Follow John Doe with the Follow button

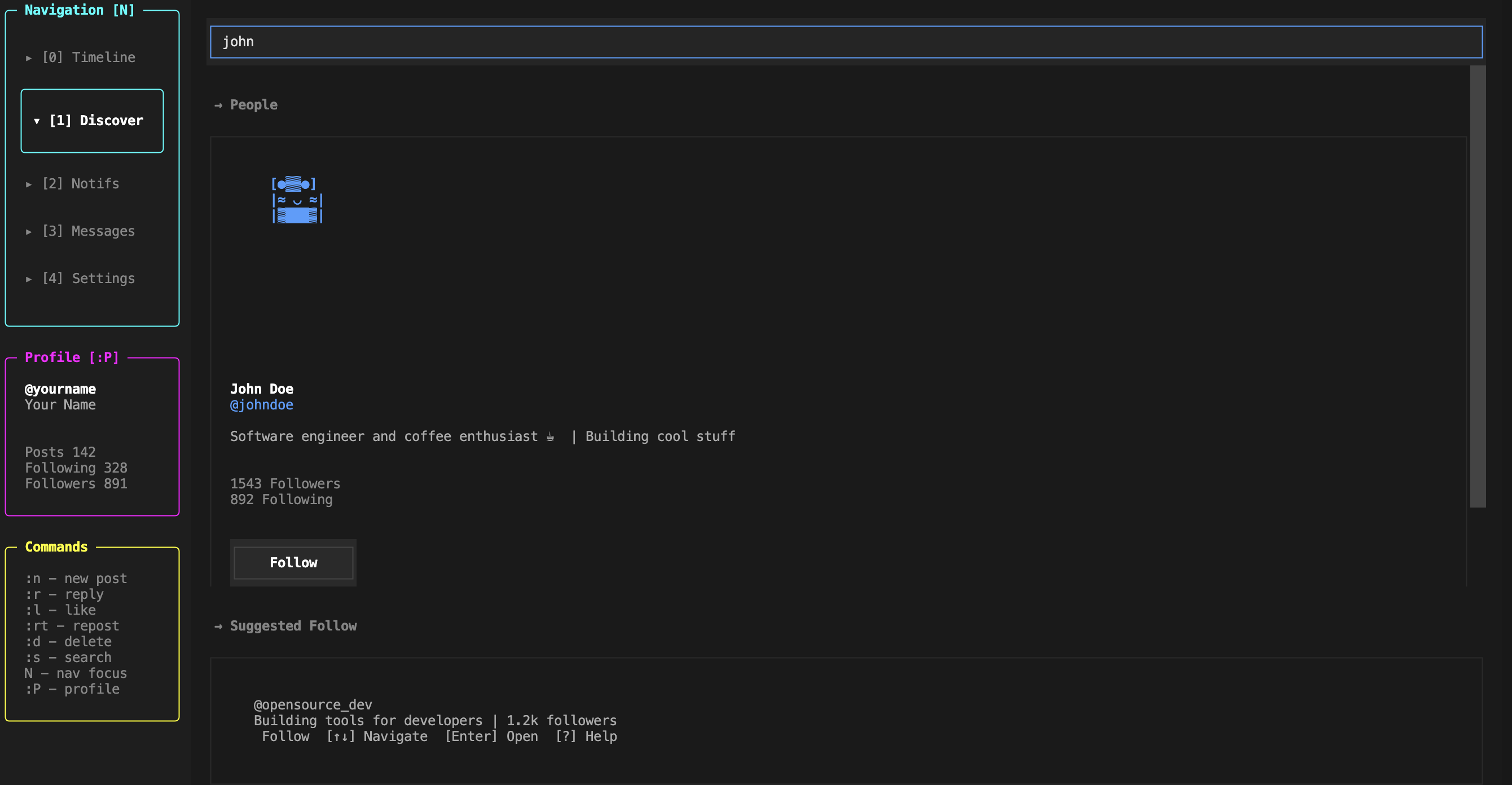[x=293, y=563]
